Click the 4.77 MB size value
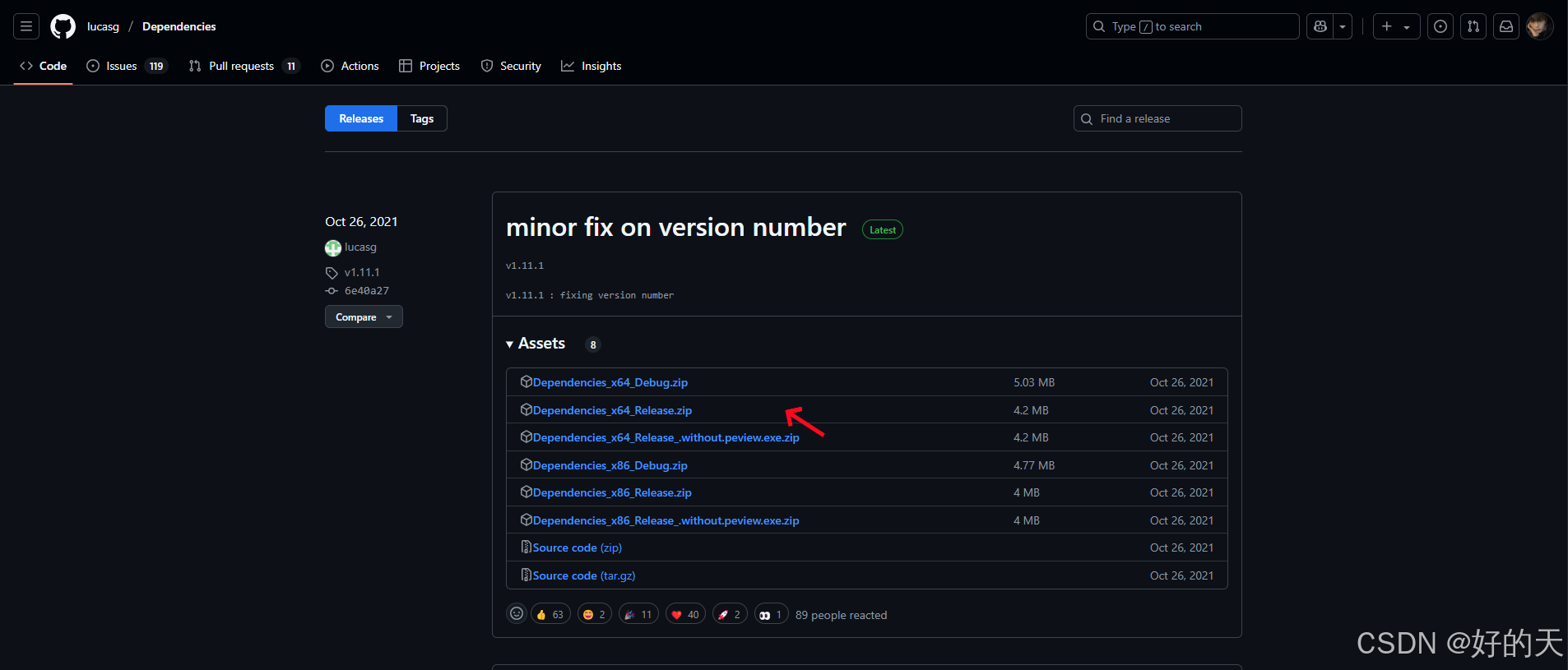Image resolution: width=1568 pixels, height=670 pixels. tap(1034, 465)
